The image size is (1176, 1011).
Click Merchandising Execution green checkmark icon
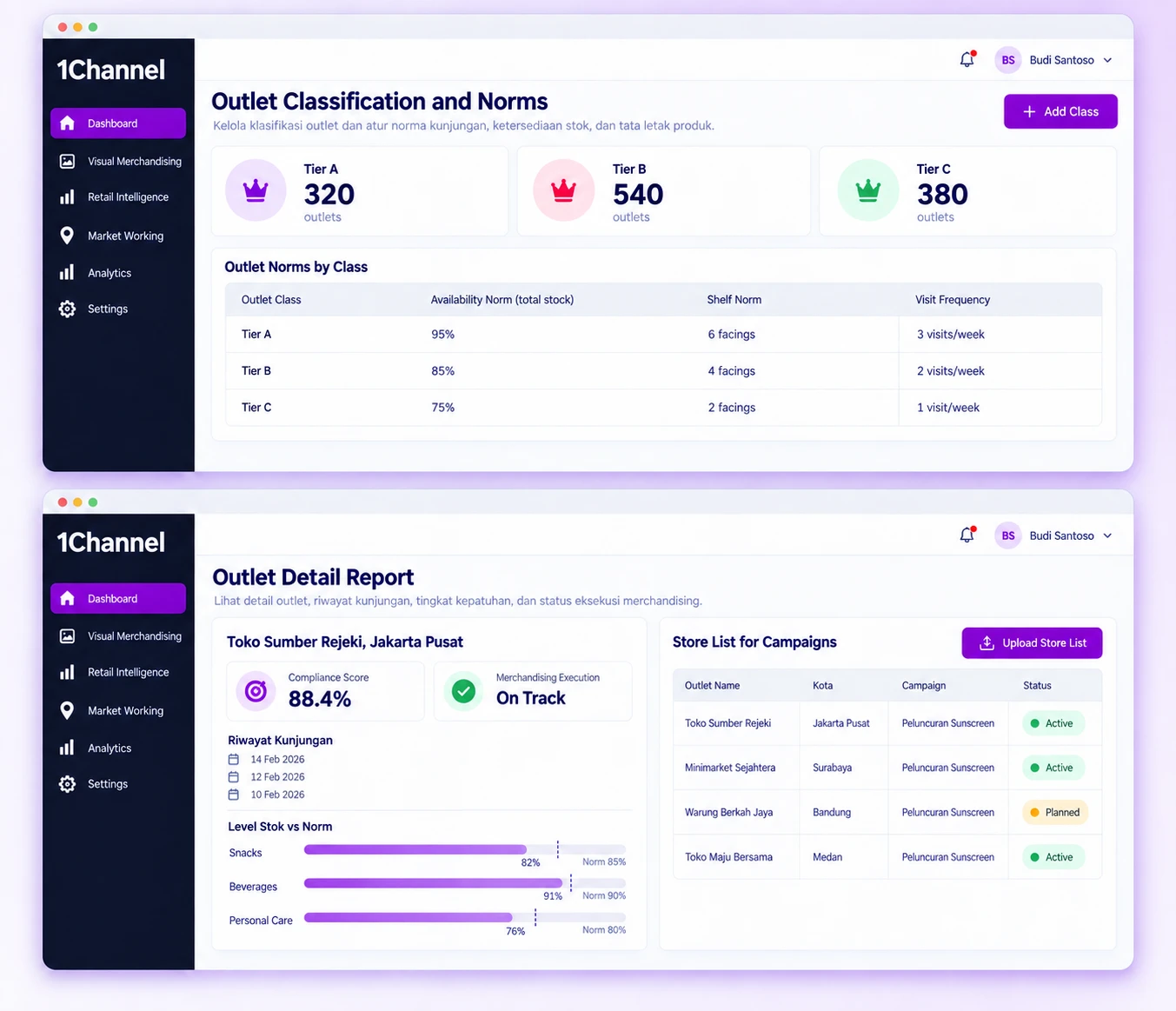click(463, 691)
